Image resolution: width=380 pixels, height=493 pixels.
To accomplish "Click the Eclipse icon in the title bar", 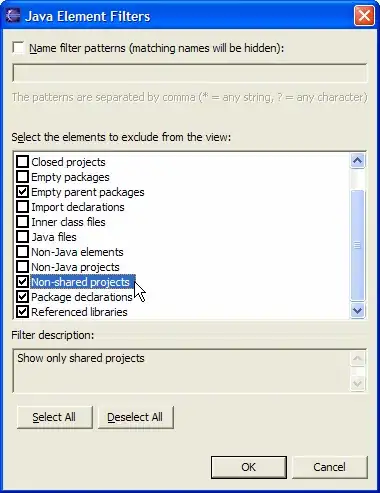I will click(x=13, y=15).
